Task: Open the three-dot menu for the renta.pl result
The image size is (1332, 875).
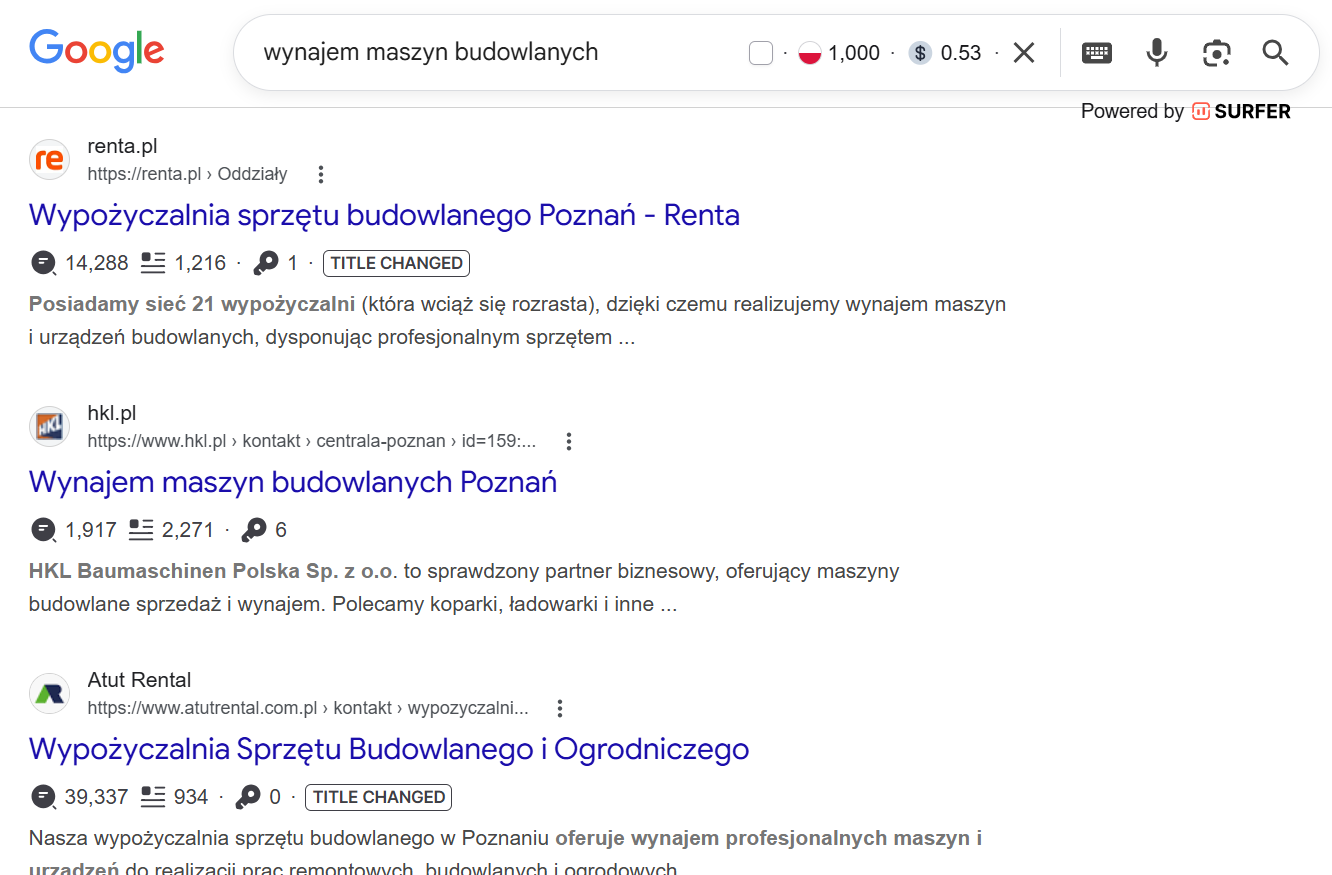Action: 320,173
